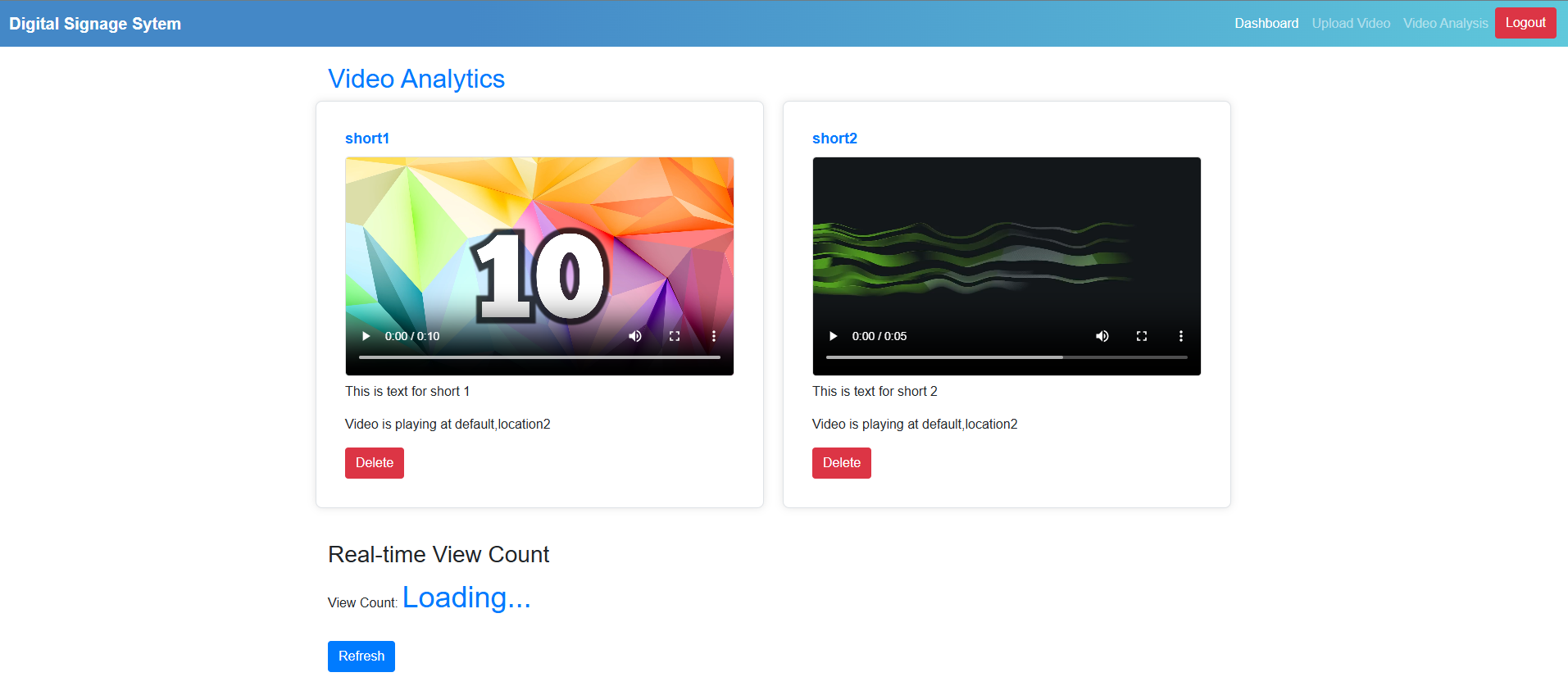Seek on short1 video progress bar
The image size is (1568, 677).
coord(539,357)
